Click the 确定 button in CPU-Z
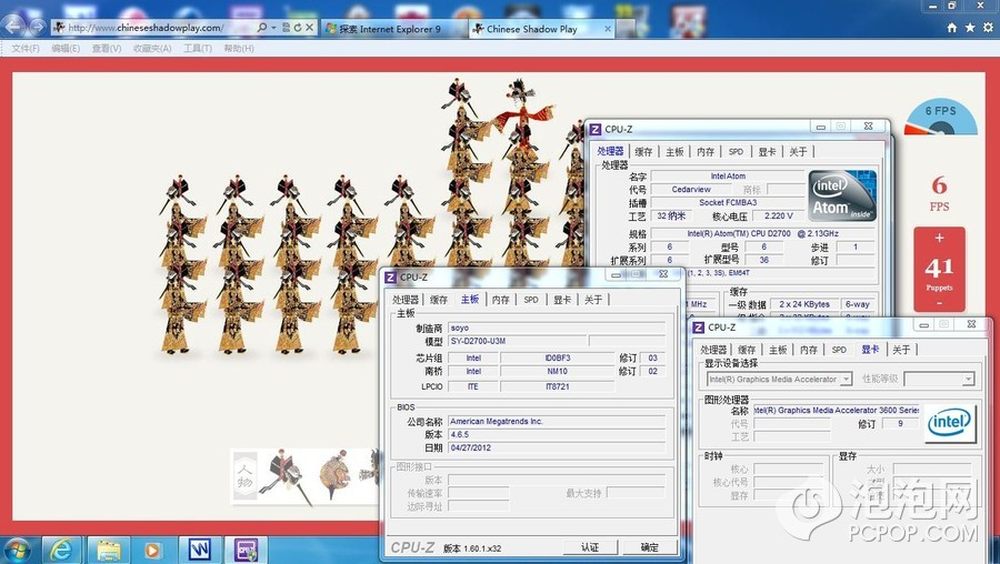This screenshot has width=1000, height=564. 650,547
